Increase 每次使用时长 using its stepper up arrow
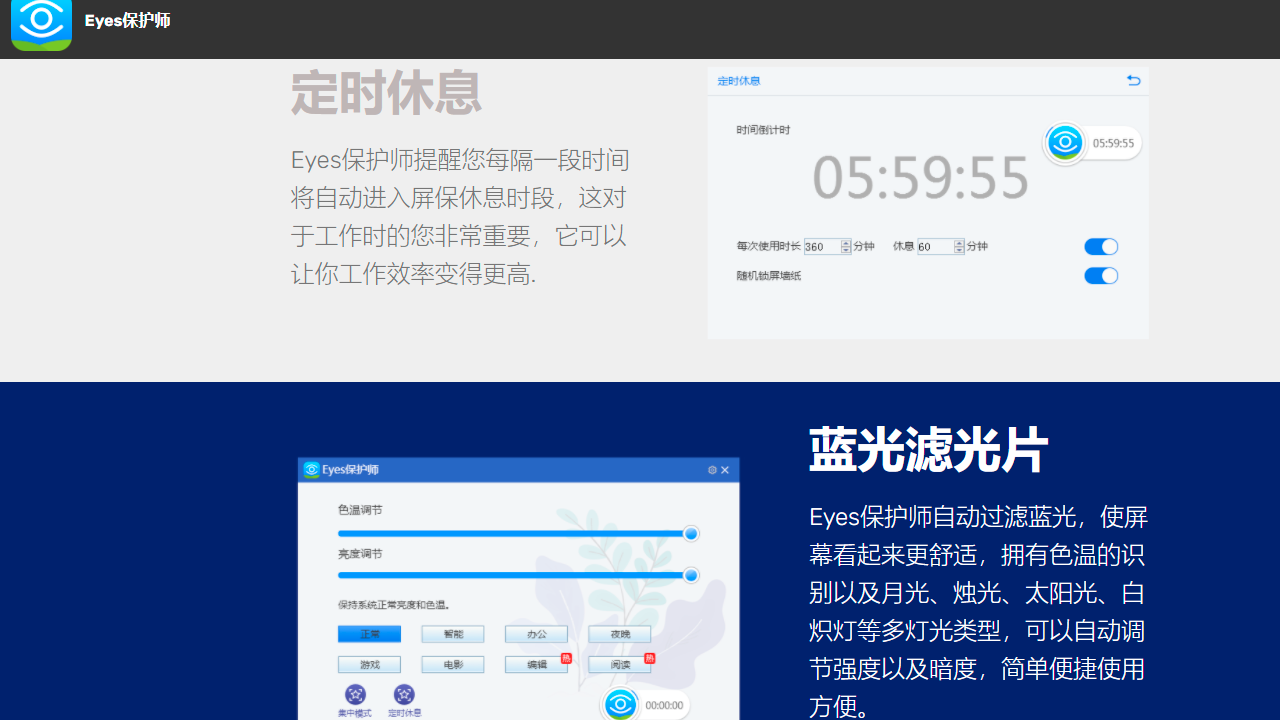This screenshot has height=720, width=1280. point(845,243)
